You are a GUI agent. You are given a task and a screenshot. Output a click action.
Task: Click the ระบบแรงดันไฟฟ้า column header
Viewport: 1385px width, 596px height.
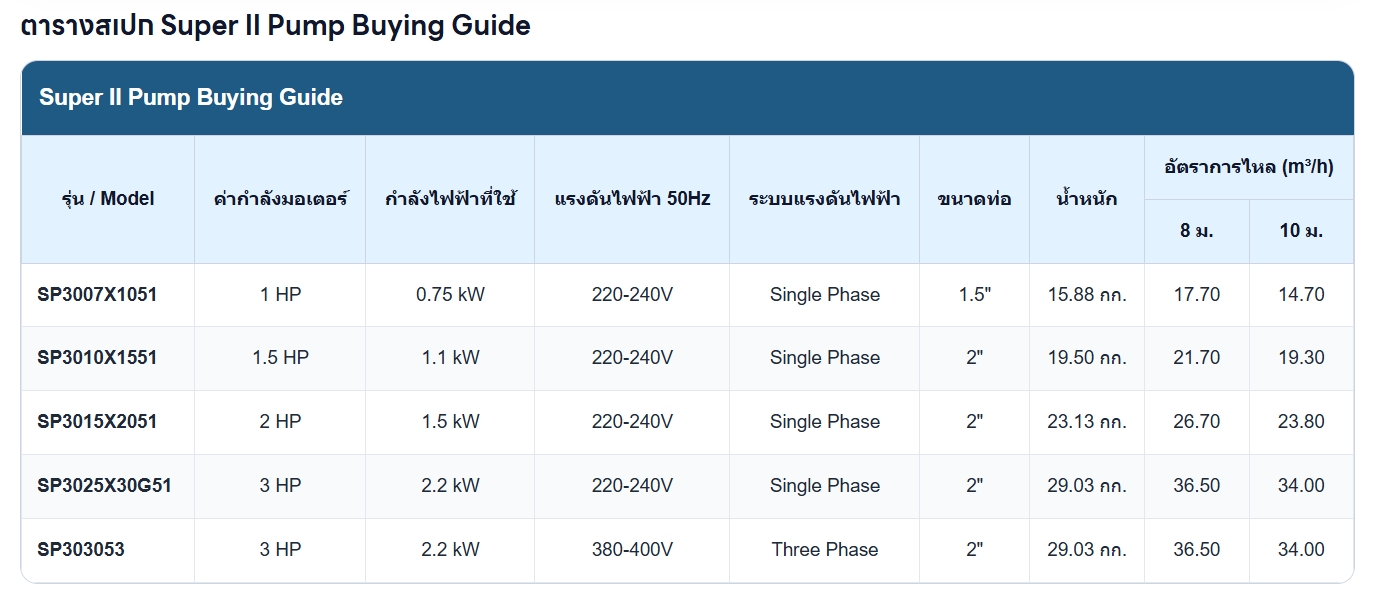point(824,199)
